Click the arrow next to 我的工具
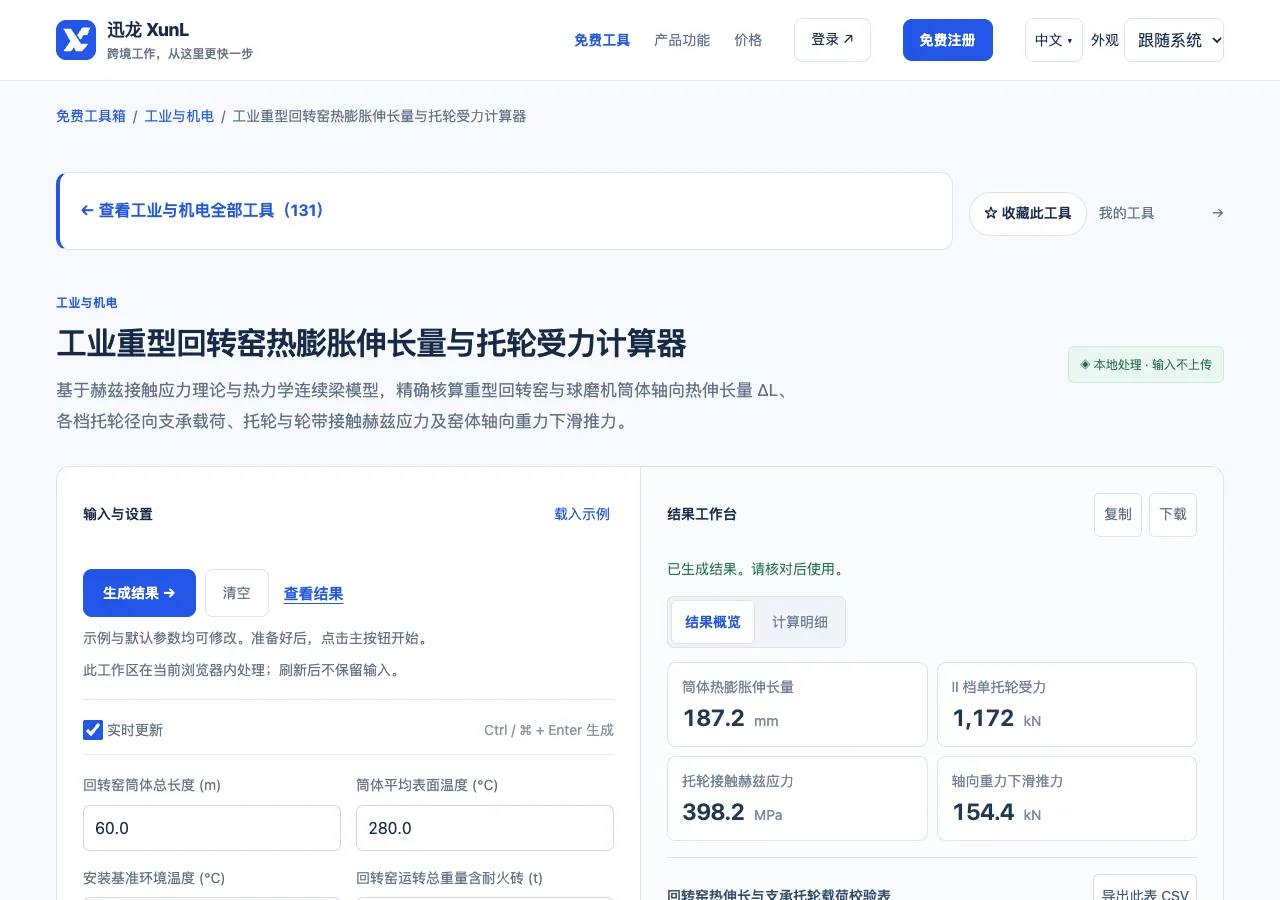 point(1217,213)
